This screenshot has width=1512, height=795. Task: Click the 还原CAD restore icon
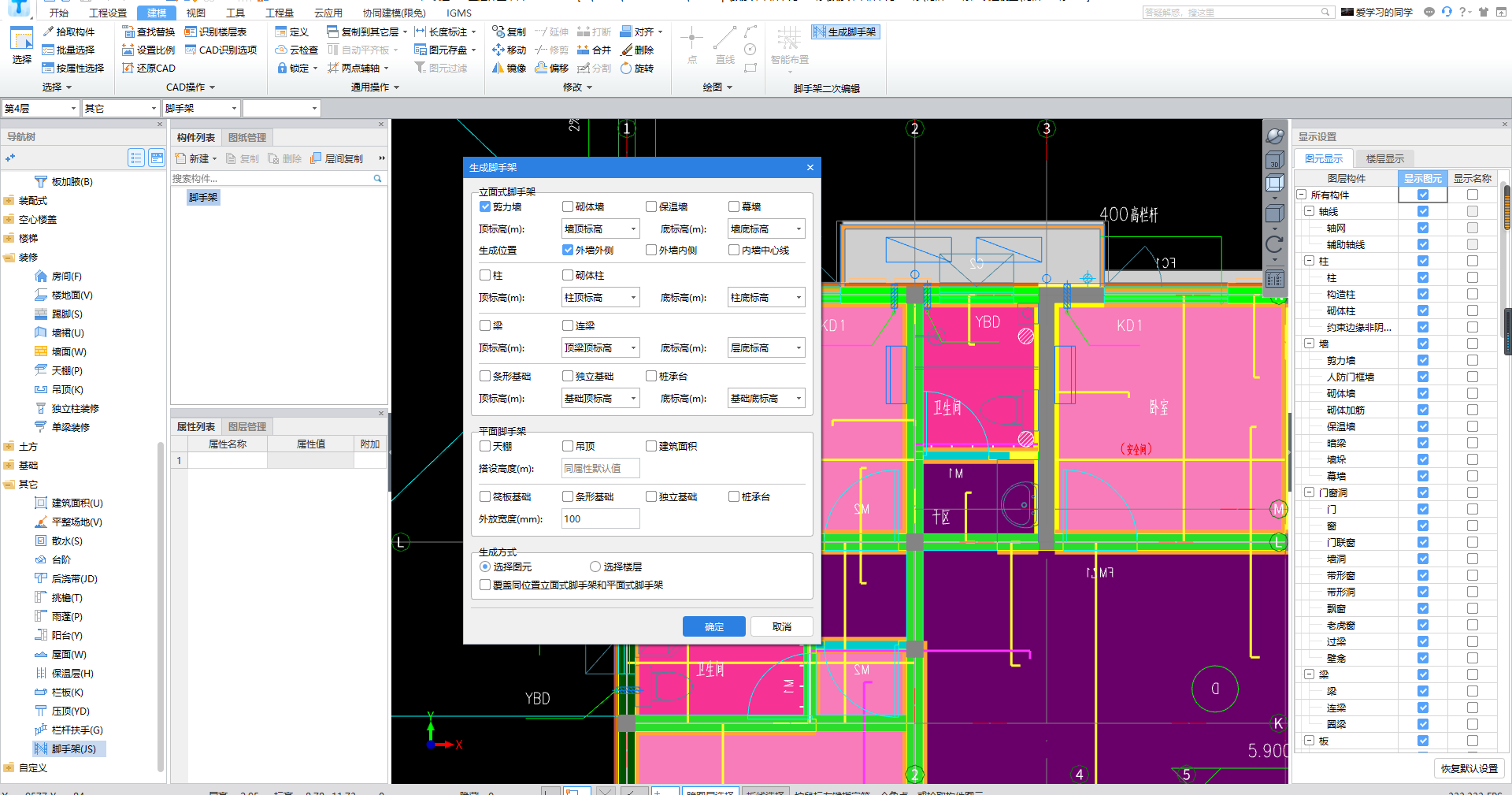click(128, 68)
